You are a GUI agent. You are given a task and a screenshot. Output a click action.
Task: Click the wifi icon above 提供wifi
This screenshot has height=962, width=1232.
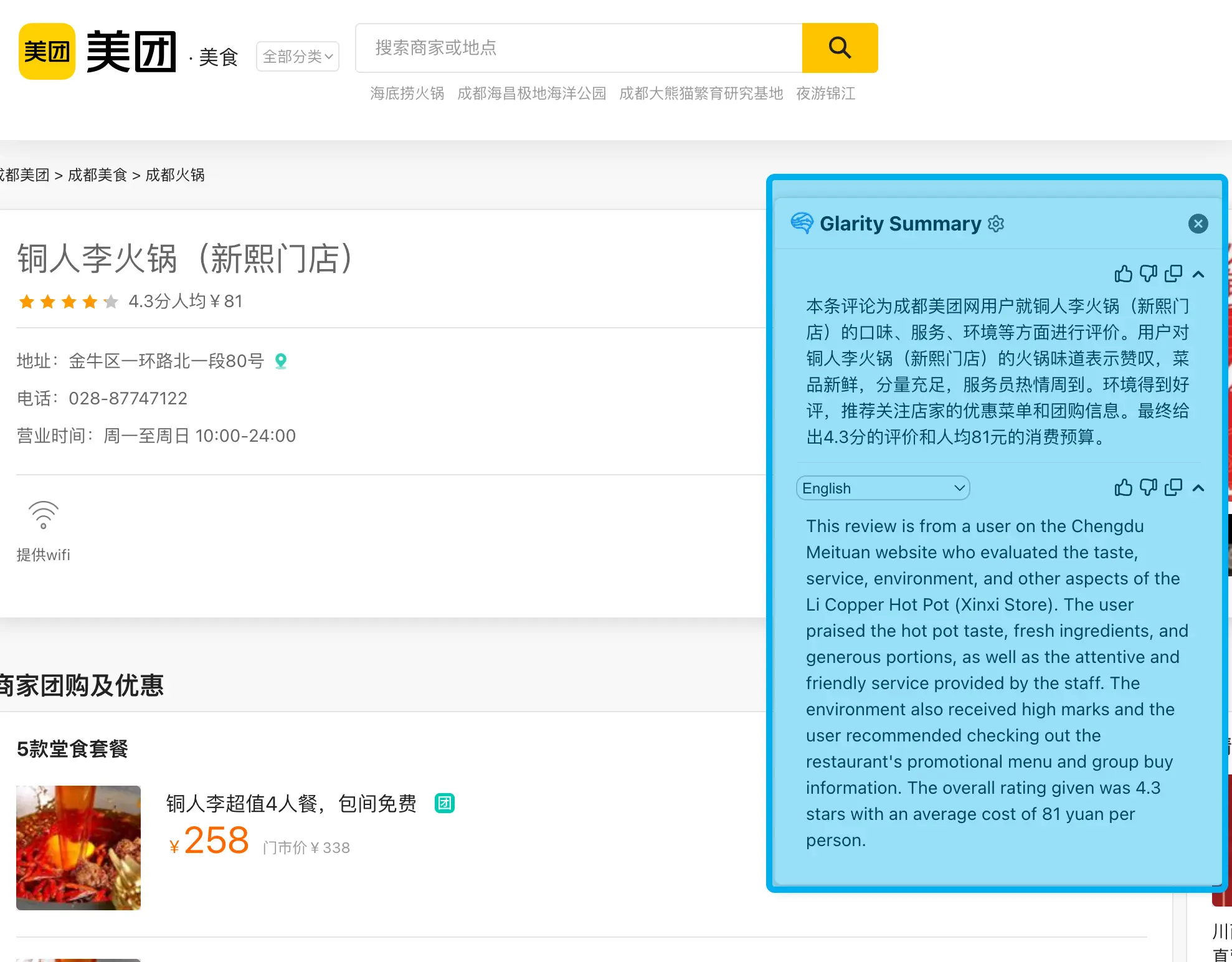point(42,515)
